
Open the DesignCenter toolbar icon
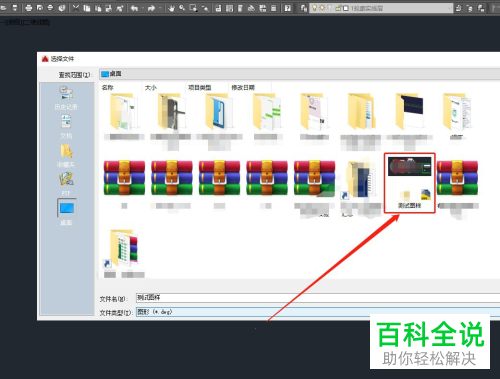point(229,8)
